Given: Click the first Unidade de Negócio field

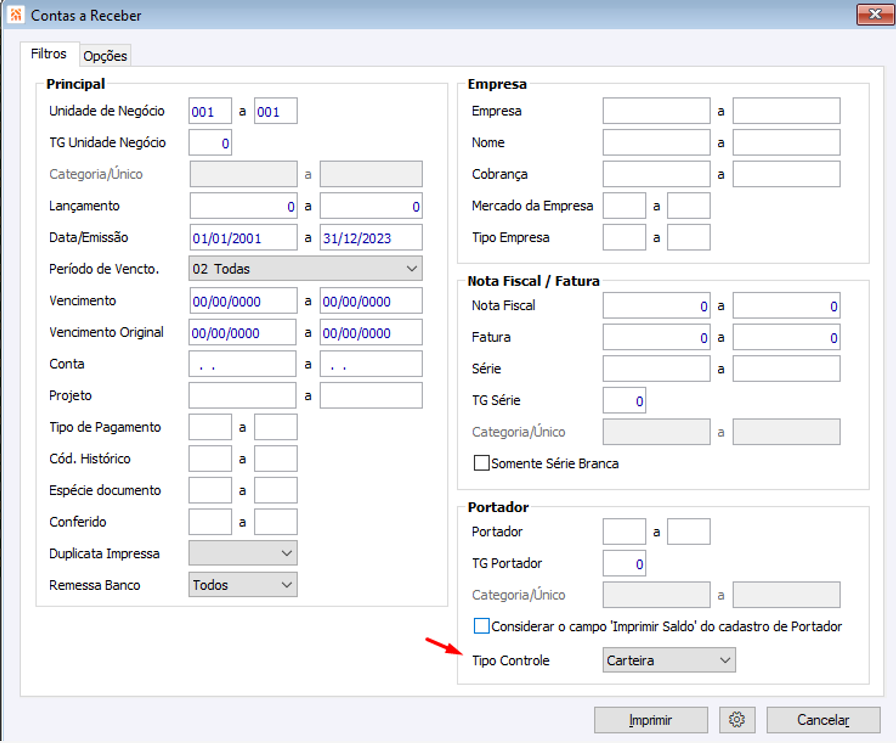Looking at the screenshot, I should [x=210, y=111].
